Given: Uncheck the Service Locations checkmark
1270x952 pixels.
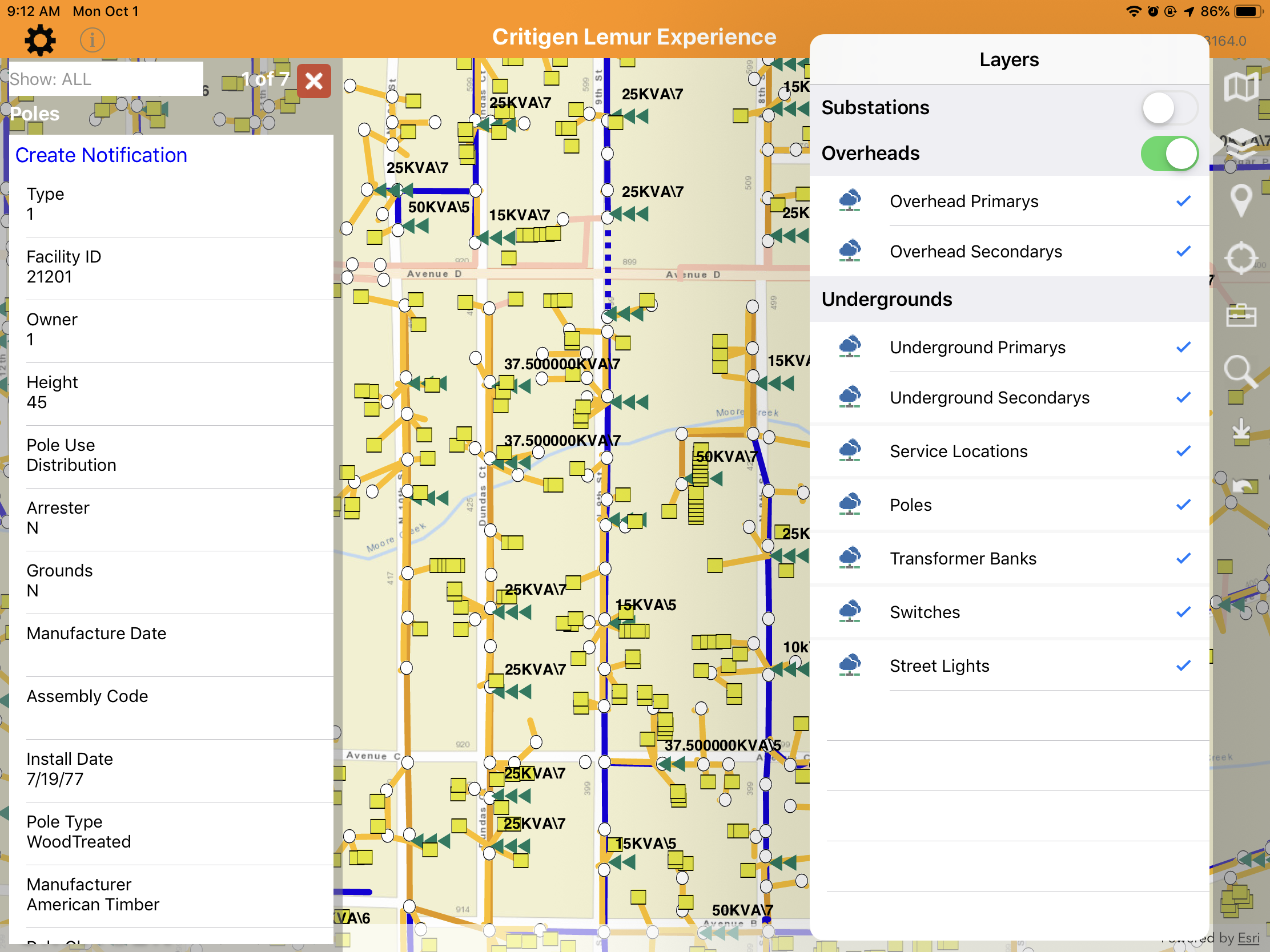Looking at the screenshot, I should click(x=1183, y=450).
